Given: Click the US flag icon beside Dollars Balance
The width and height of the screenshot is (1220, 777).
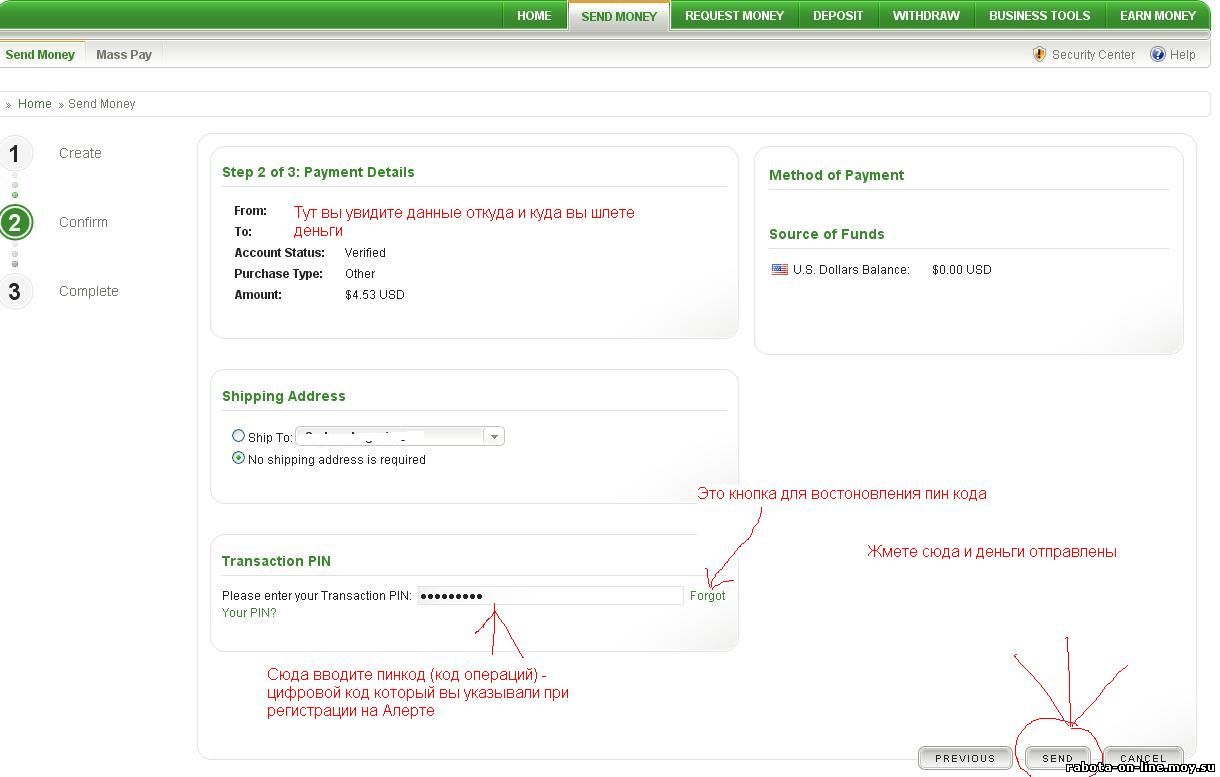Looking at the screenshot, I should (x=779, y=270).
